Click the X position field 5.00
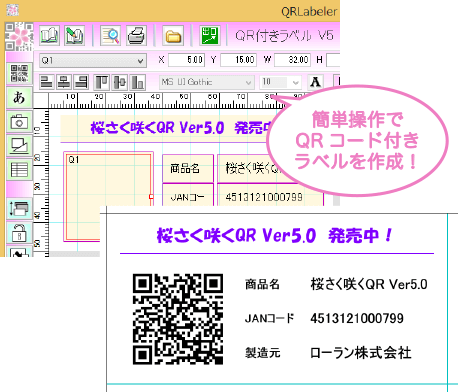458x392 pixels. (x=187, y=60)
